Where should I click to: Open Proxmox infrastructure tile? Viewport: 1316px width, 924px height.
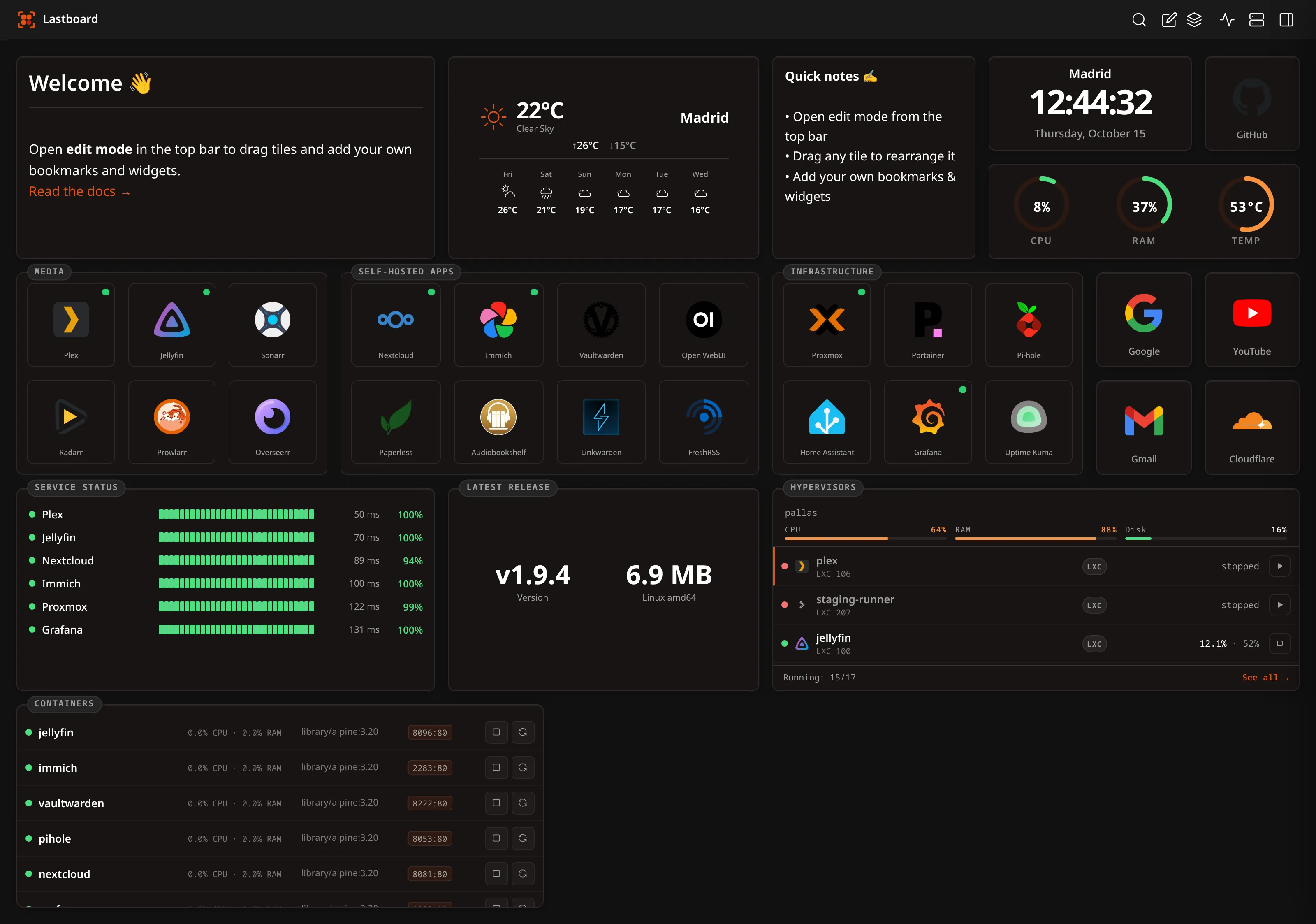coord(827,325)
